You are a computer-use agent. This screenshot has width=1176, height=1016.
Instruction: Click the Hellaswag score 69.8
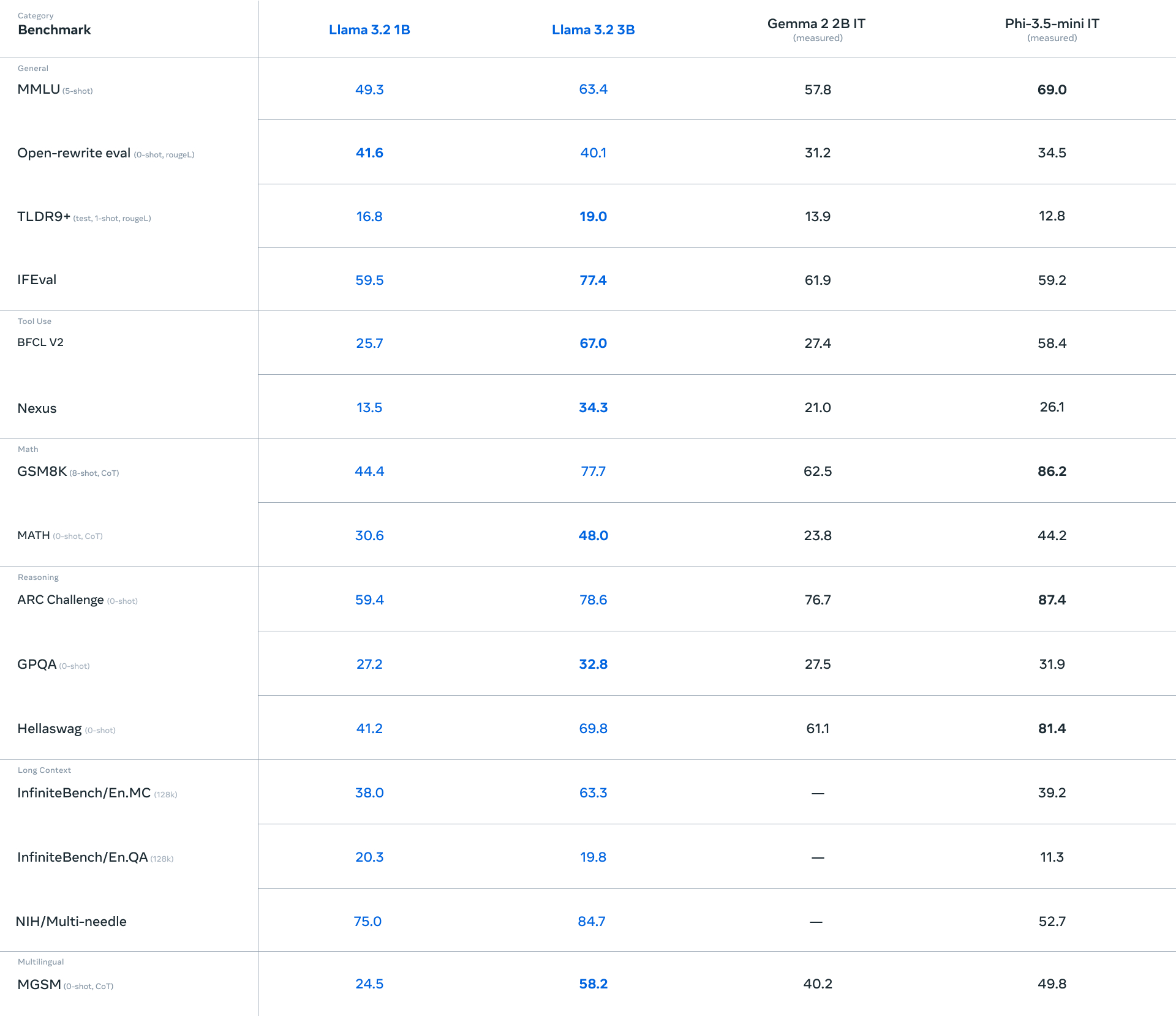[x=593, y=729]
